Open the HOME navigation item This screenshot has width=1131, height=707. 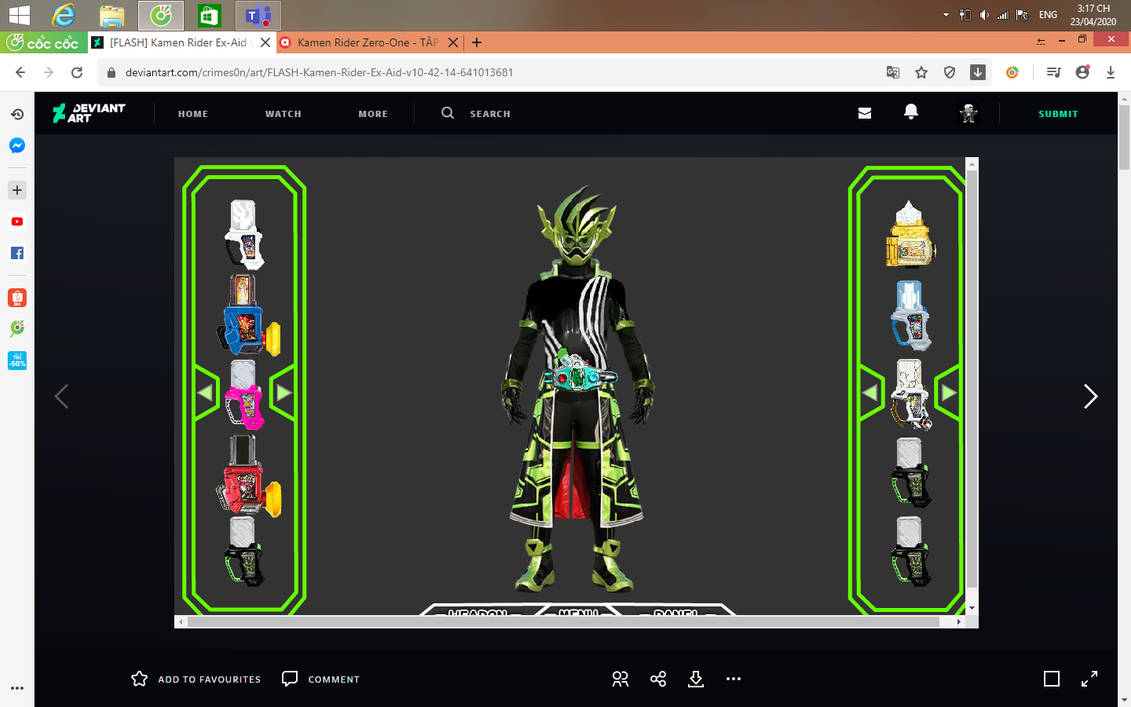[193, 114]
